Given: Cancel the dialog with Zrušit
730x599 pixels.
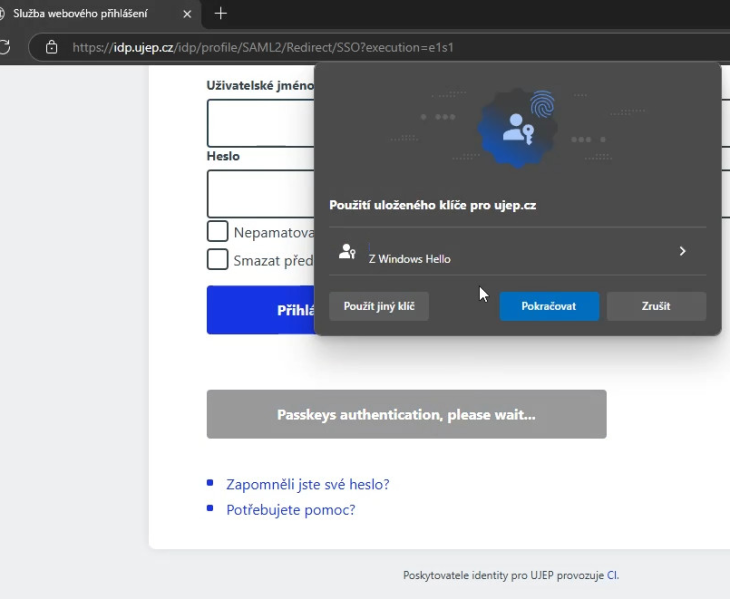Looking at the screenshot, I should (x=656, y=306).
